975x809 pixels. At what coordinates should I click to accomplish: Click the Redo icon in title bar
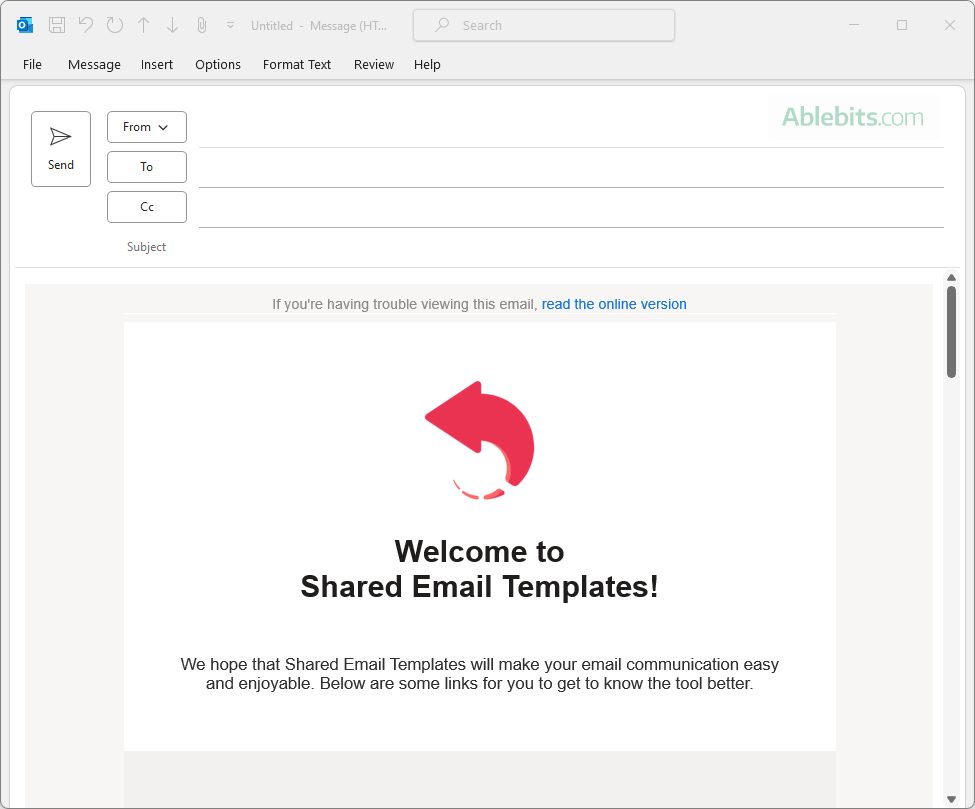click(115, 25)
